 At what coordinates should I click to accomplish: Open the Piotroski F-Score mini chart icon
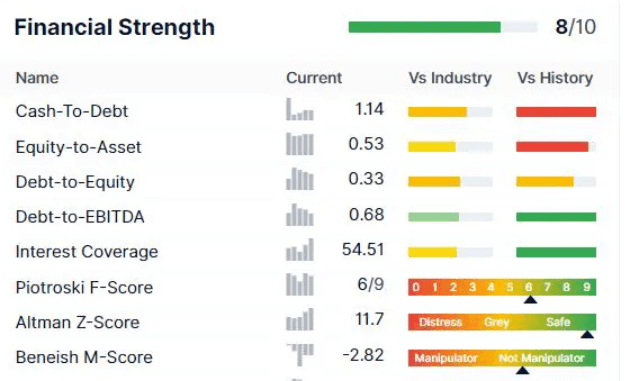300,285
